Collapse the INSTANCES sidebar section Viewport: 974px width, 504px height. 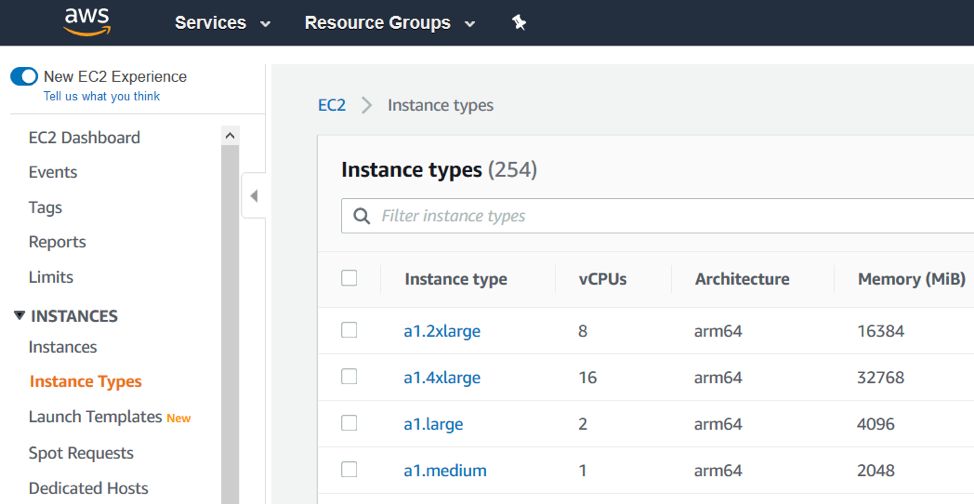tap(20, 316)
